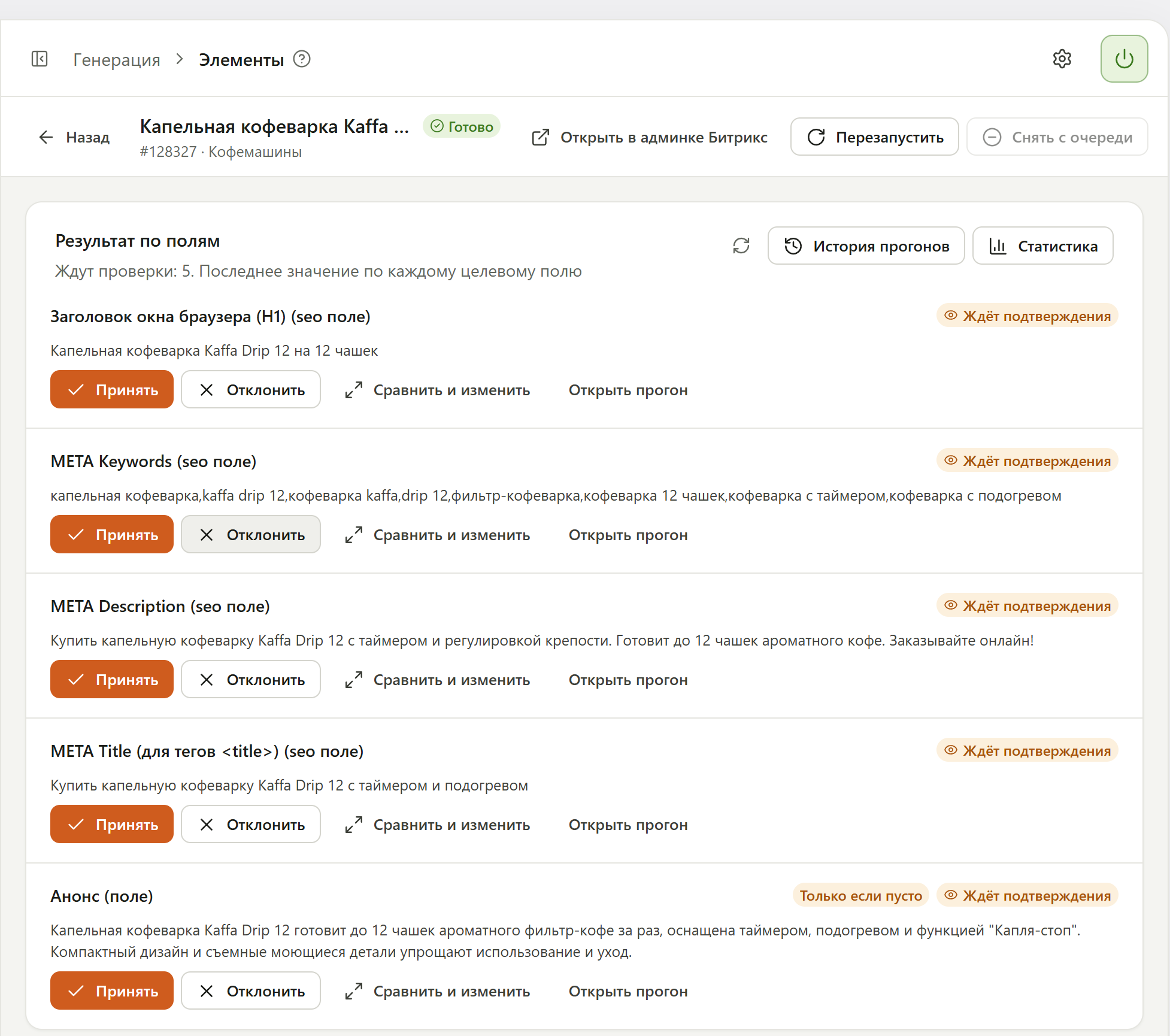This screenshot has height=1036, width=1170.
Task: Accept the Анонс field value
Action: [x=112, y=991]
